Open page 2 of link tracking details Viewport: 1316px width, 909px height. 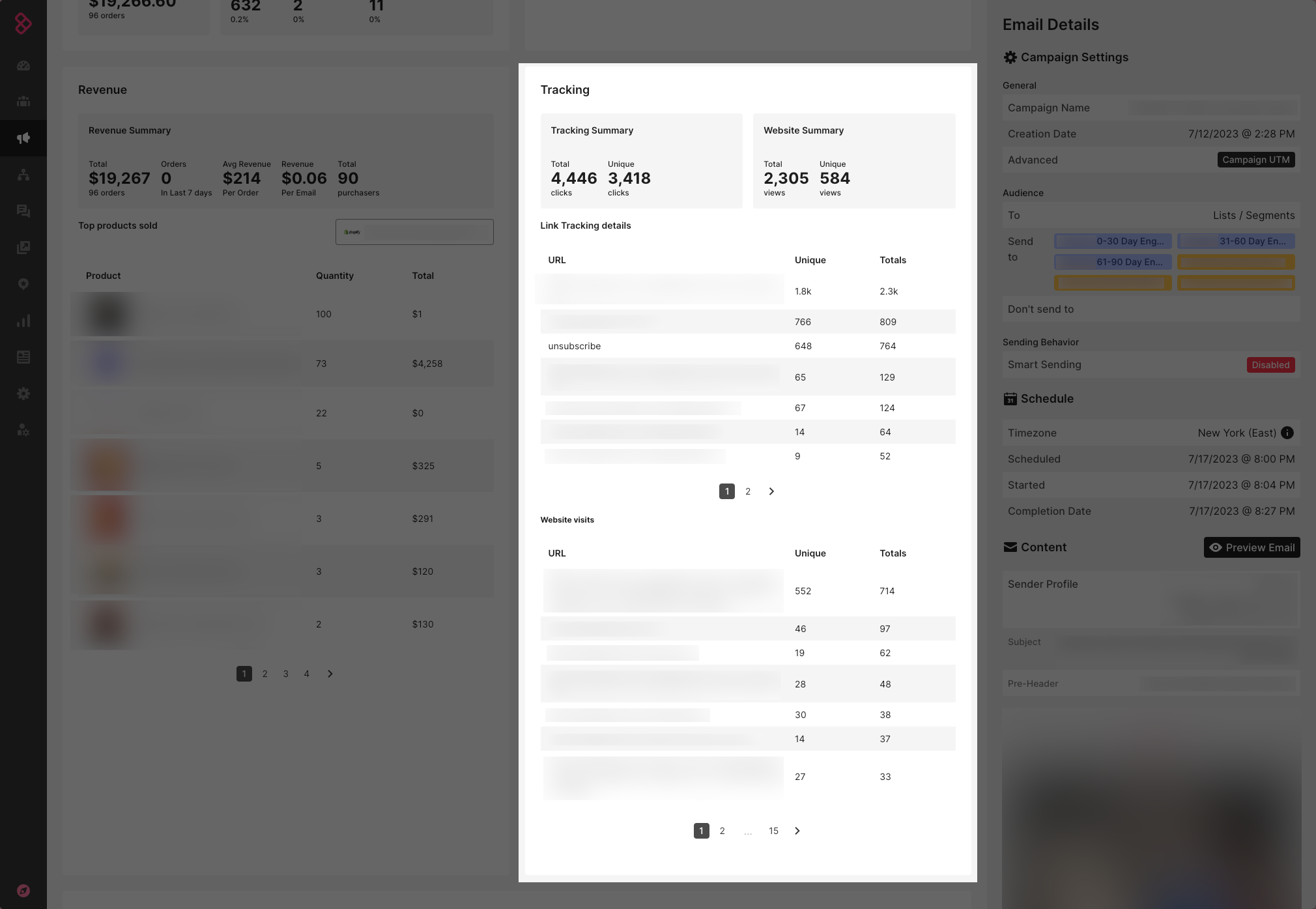pos(748,491)
